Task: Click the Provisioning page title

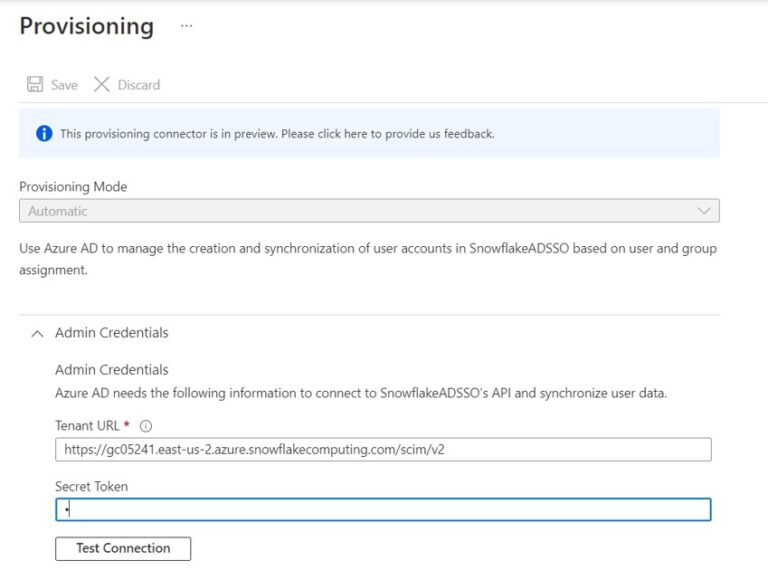Action: 87,26
